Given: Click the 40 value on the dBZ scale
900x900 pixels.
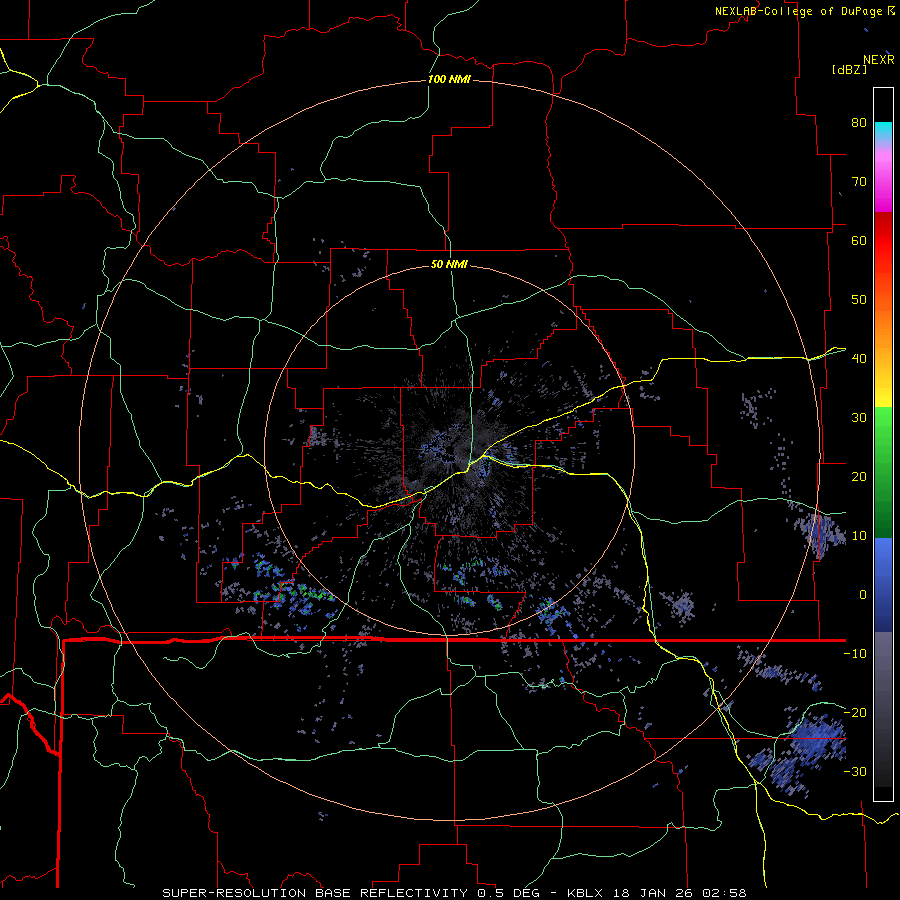Looking at the screenshot, I should click(x=859, y=359).
